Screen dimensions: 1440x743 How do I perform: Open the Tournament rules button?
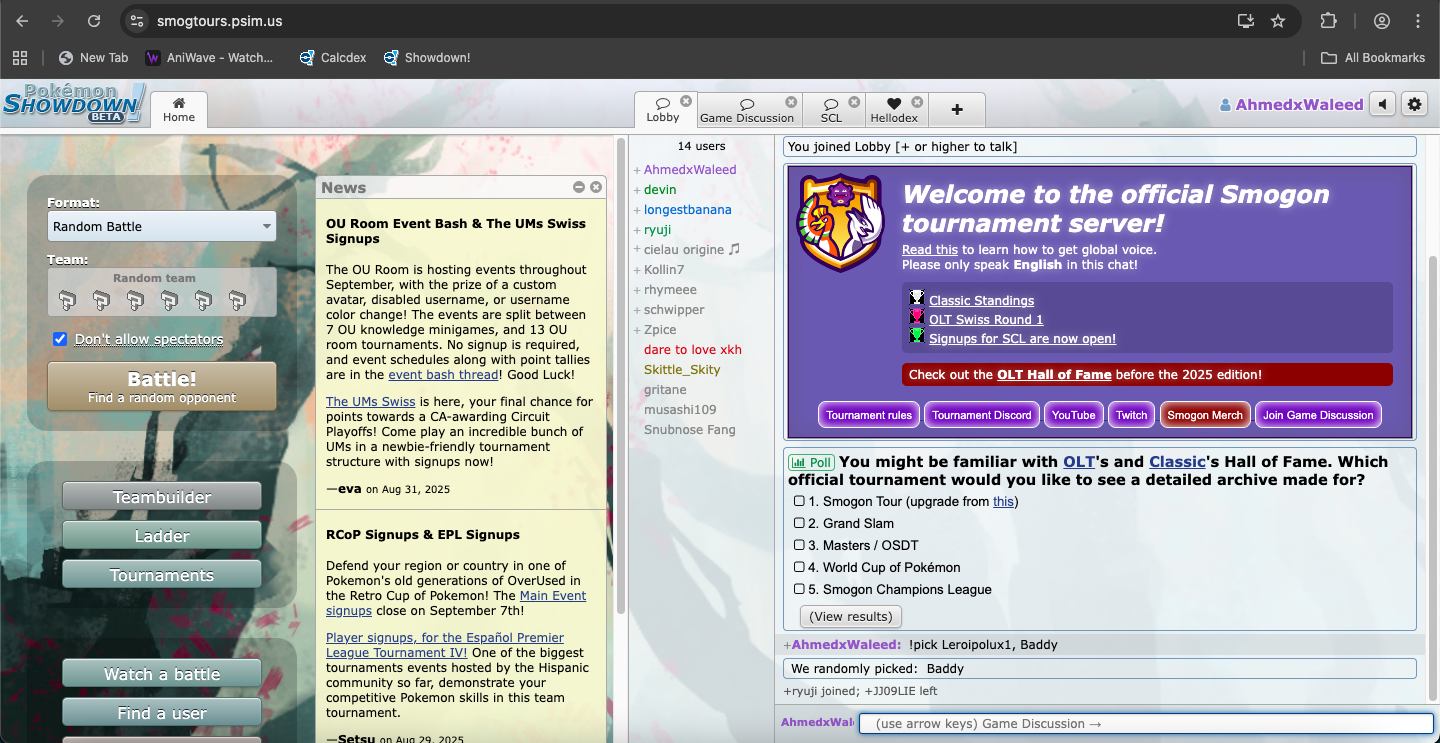(x=869, y=415)
